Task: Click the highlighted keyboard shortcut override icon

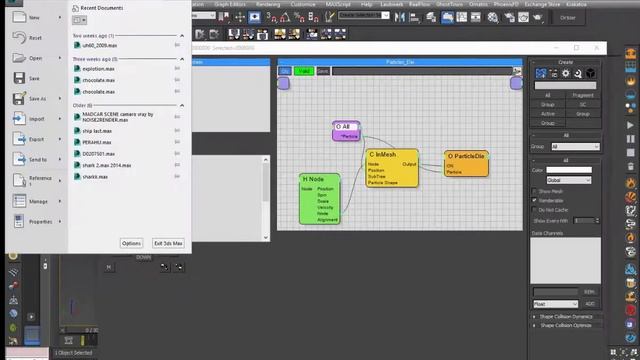Action: click(255, 17)
